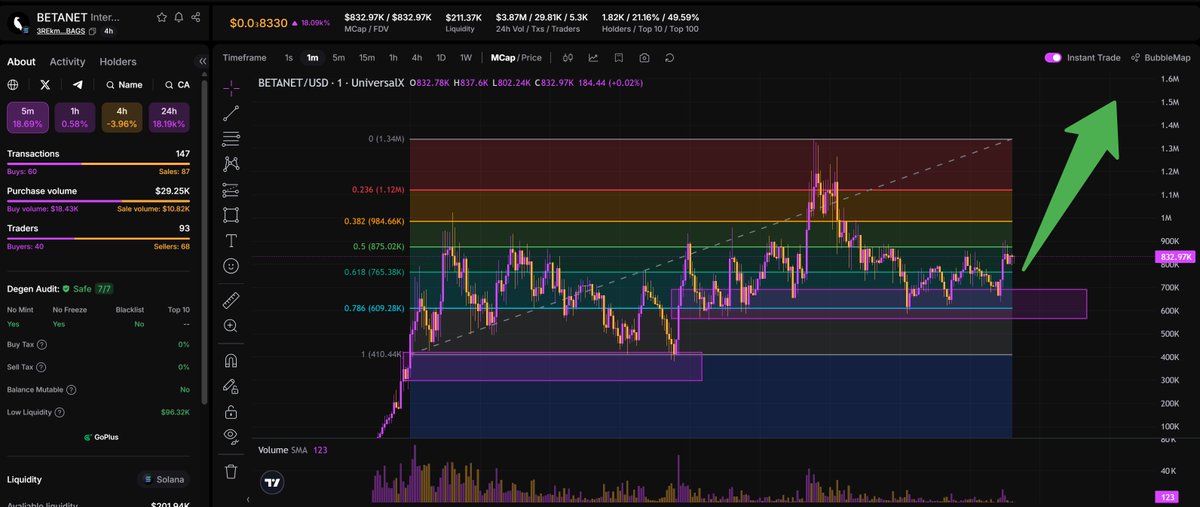Copy the 3REkm...BAGS contract address
The height and width of the screenshot is (507, 1200).
[x=92, y=32]
